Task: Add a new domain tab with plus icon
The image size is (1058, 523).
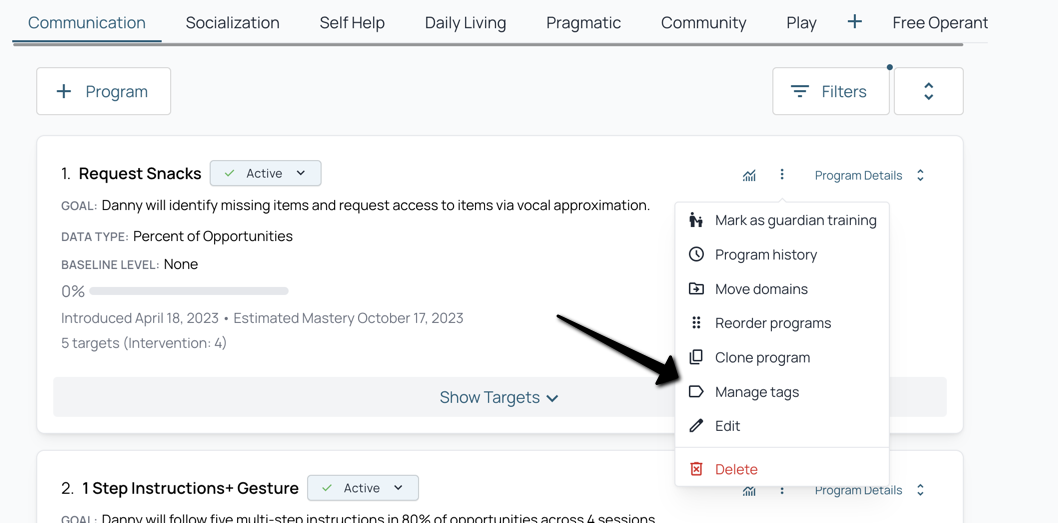Action: point(854,22)
